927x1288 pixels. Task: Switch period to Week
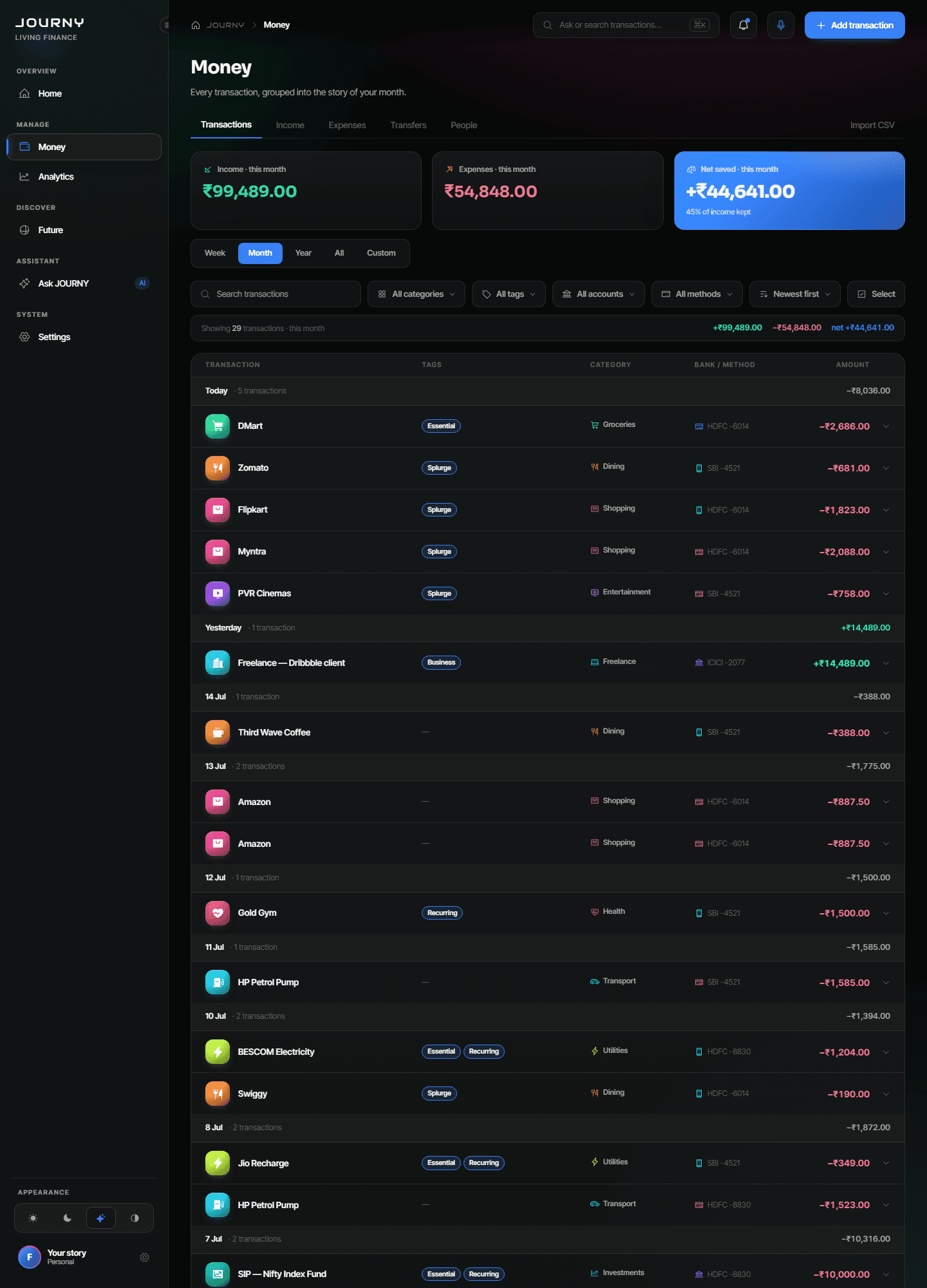pos(215,254)
